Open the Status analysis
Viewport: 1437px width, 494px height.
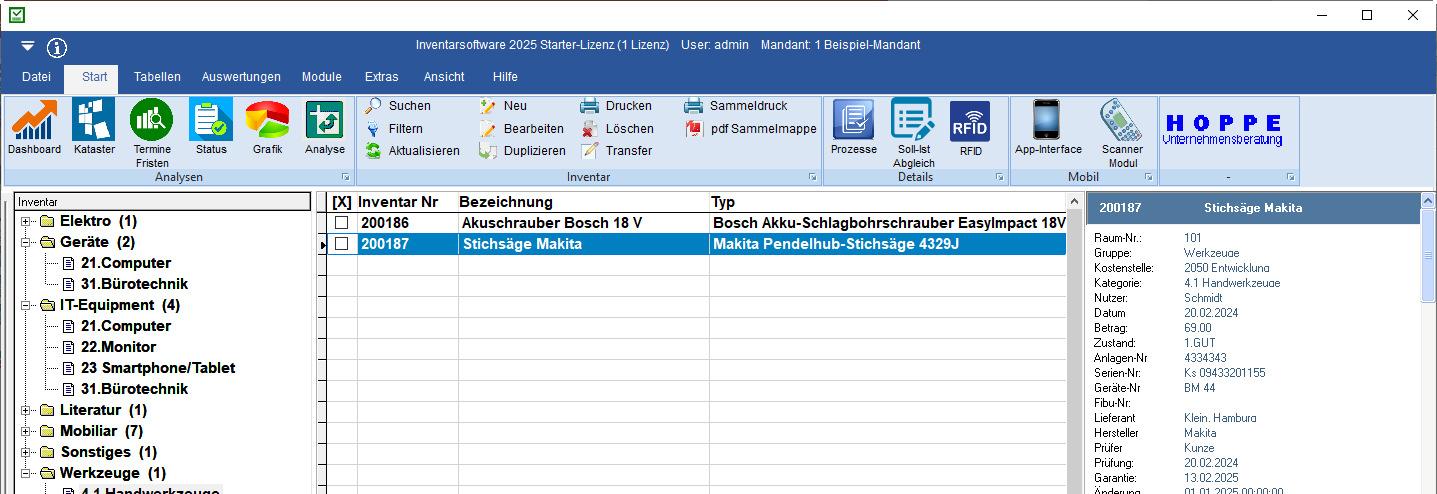[x=211, y=127]
